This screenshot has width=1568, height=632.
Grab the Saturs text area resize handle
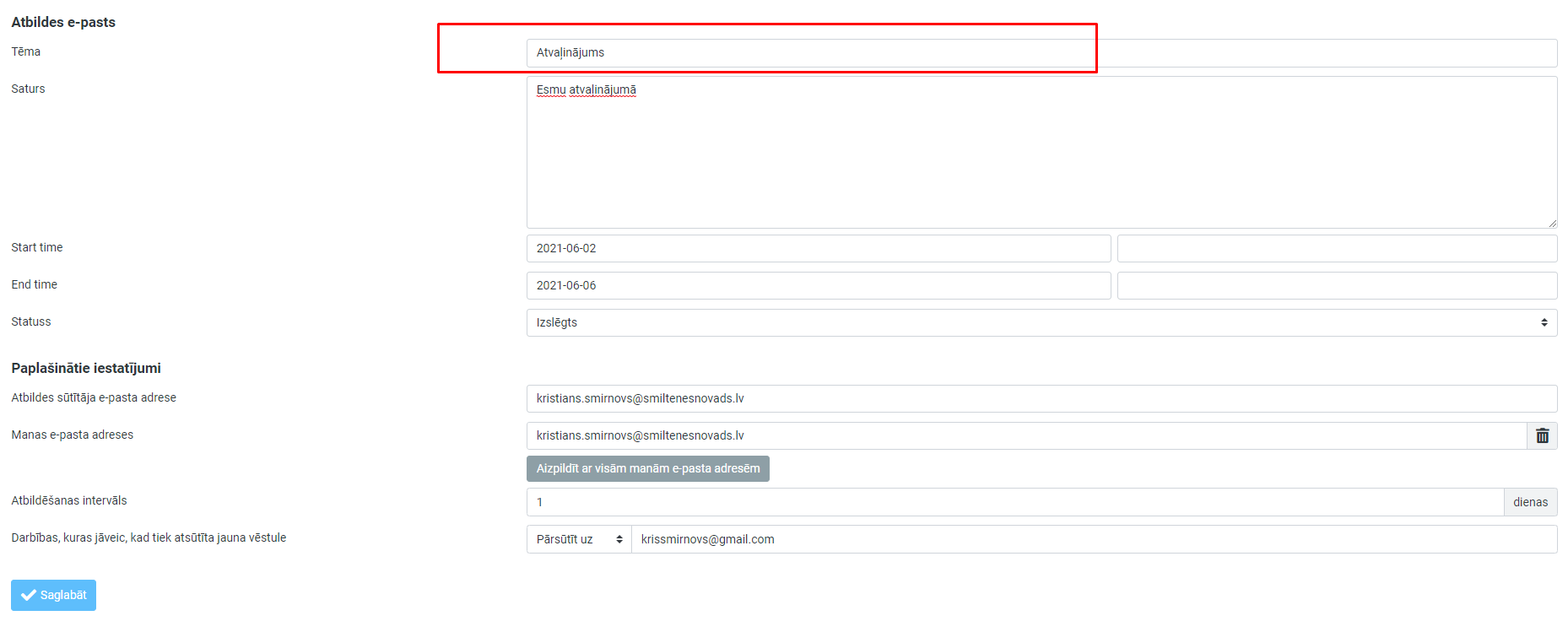1552,223
